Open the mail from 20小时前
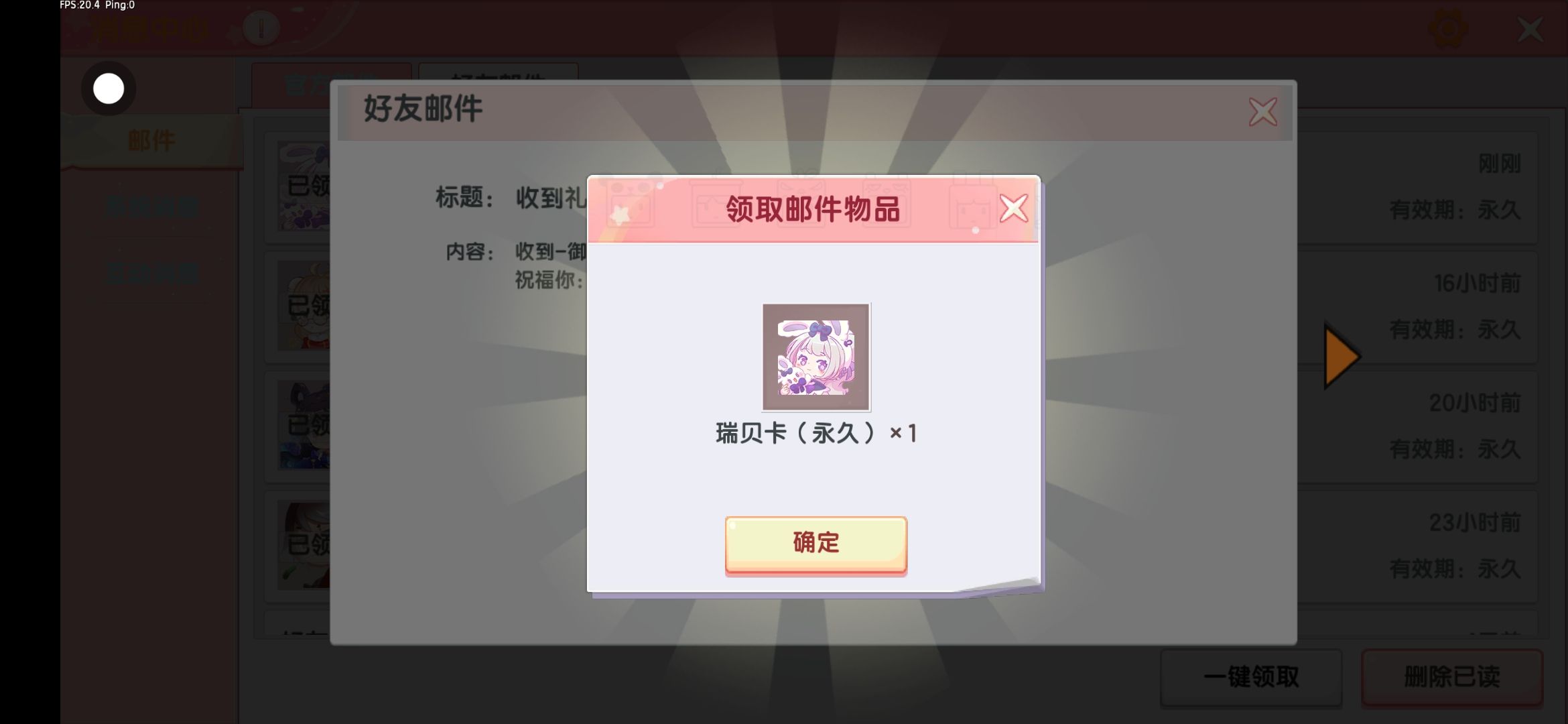The image size is (1568, 724). click(x=901, y=426)
